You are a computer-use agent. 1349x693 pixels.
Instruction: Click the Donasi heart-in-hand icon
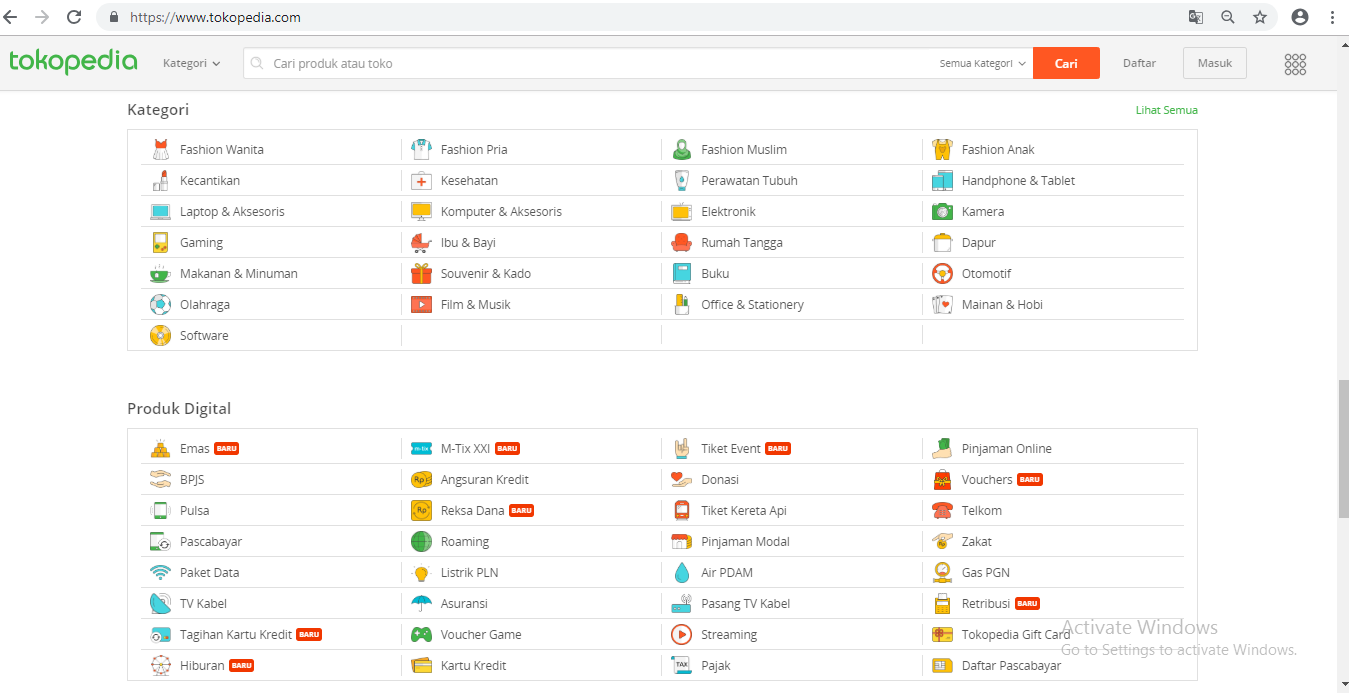tap(681, 480)
